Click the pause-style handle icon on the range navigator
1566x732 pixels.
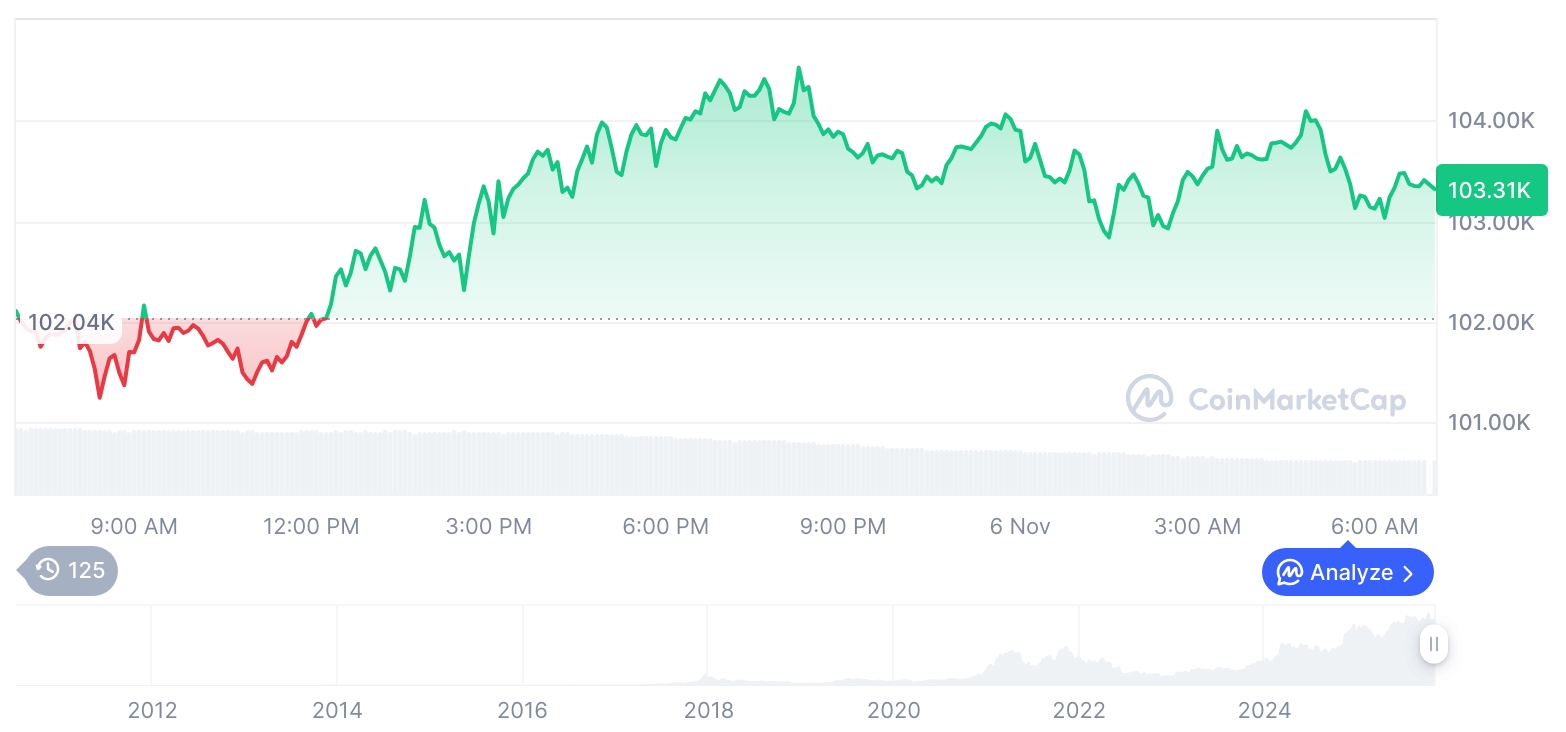coord(1434,644)
